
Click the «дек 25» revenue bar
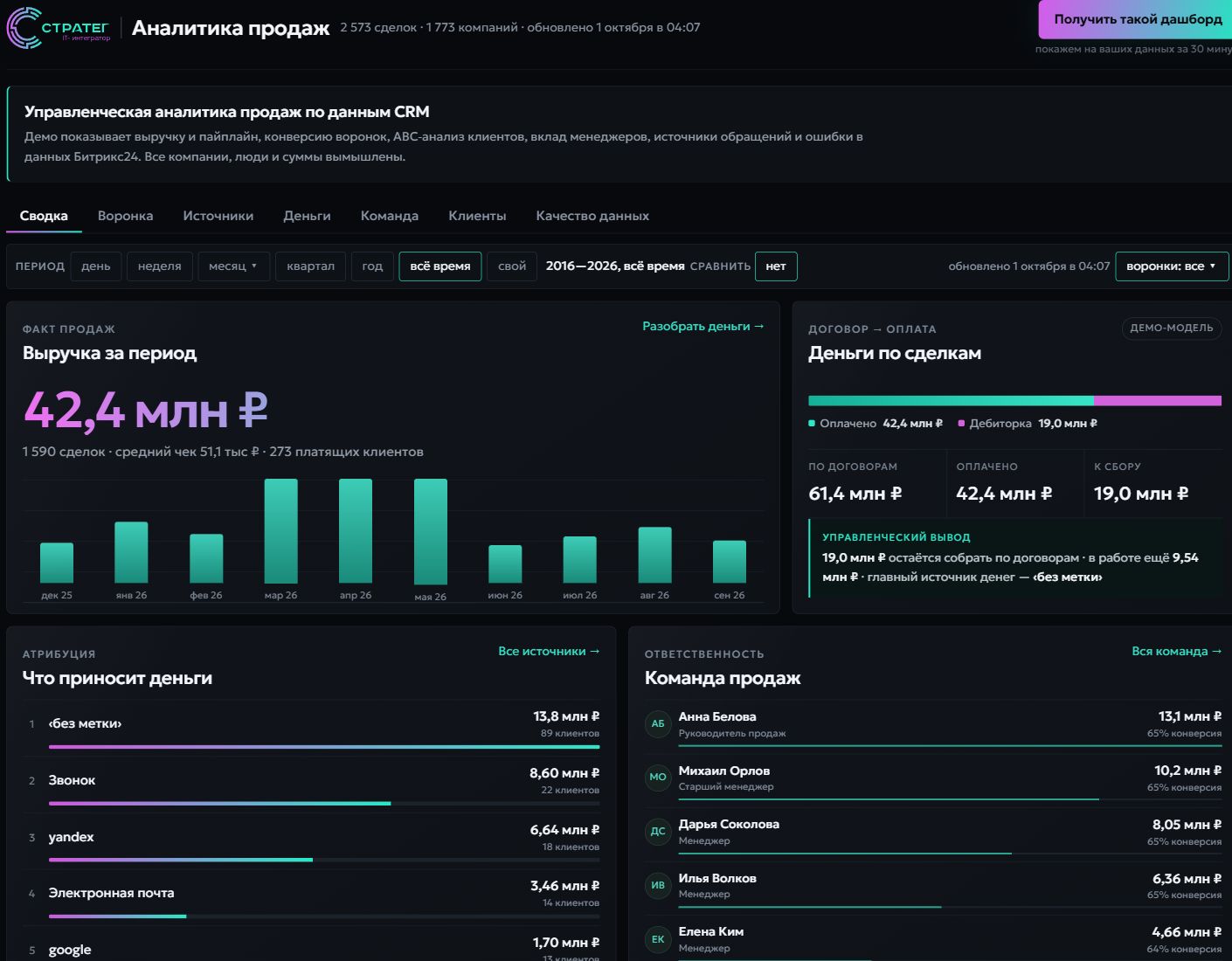57,563
